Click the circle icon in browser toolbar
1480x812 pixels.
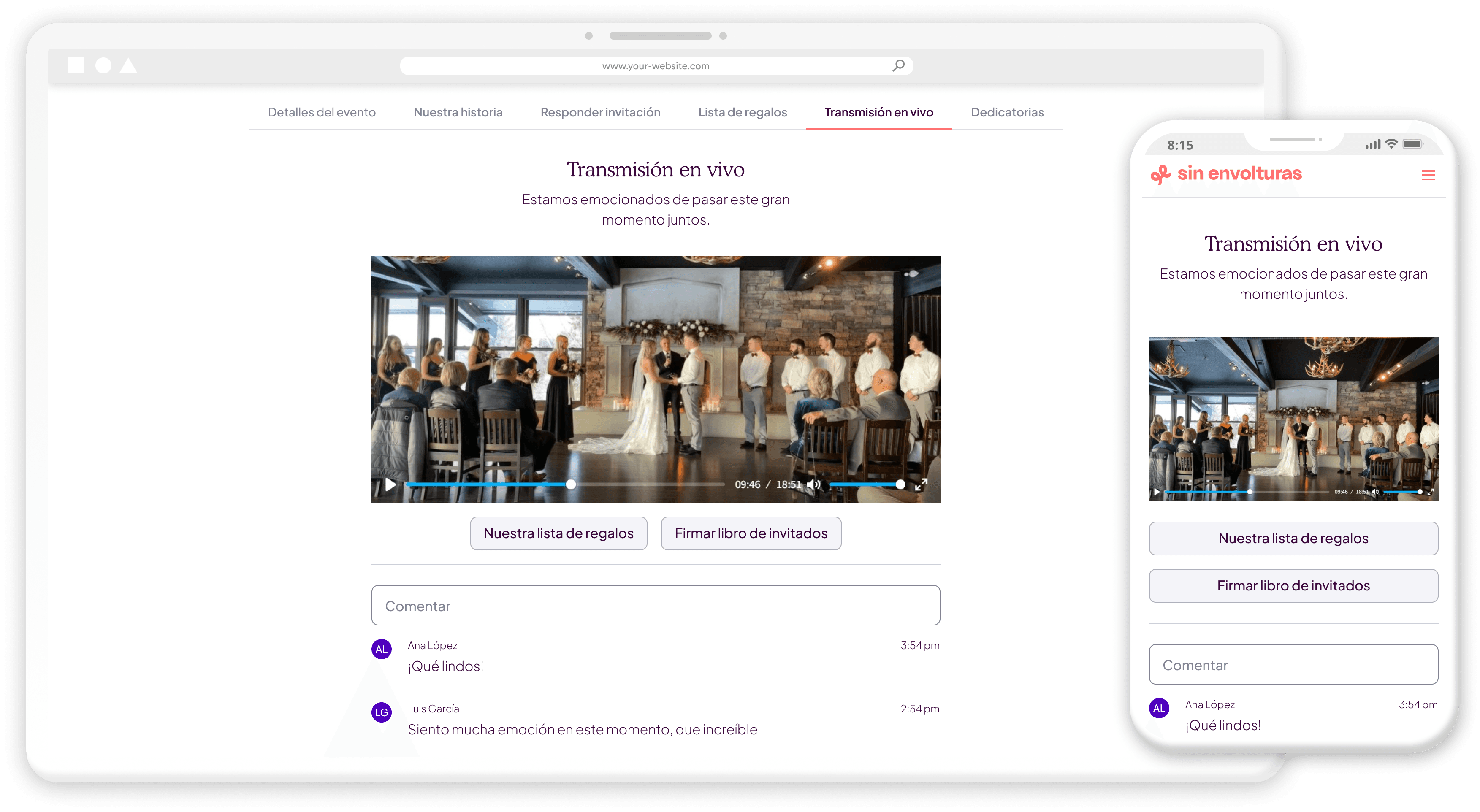pos(103,65)
